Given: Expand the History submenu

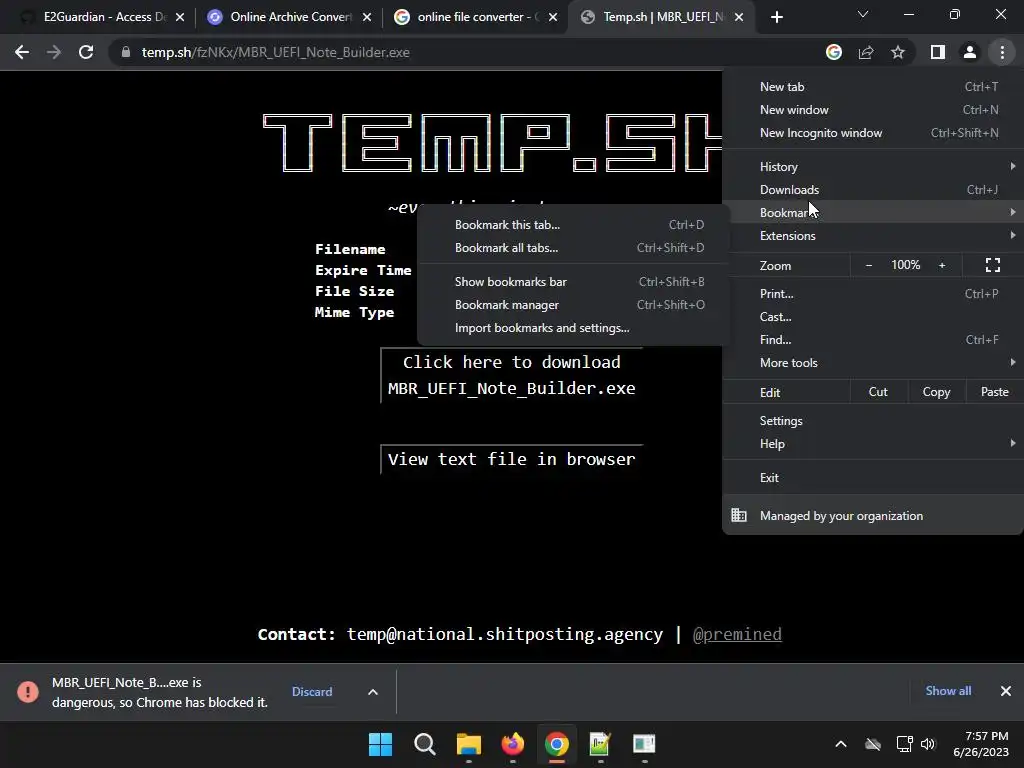Looking at the screenshot, I should [x=872, y=167].
